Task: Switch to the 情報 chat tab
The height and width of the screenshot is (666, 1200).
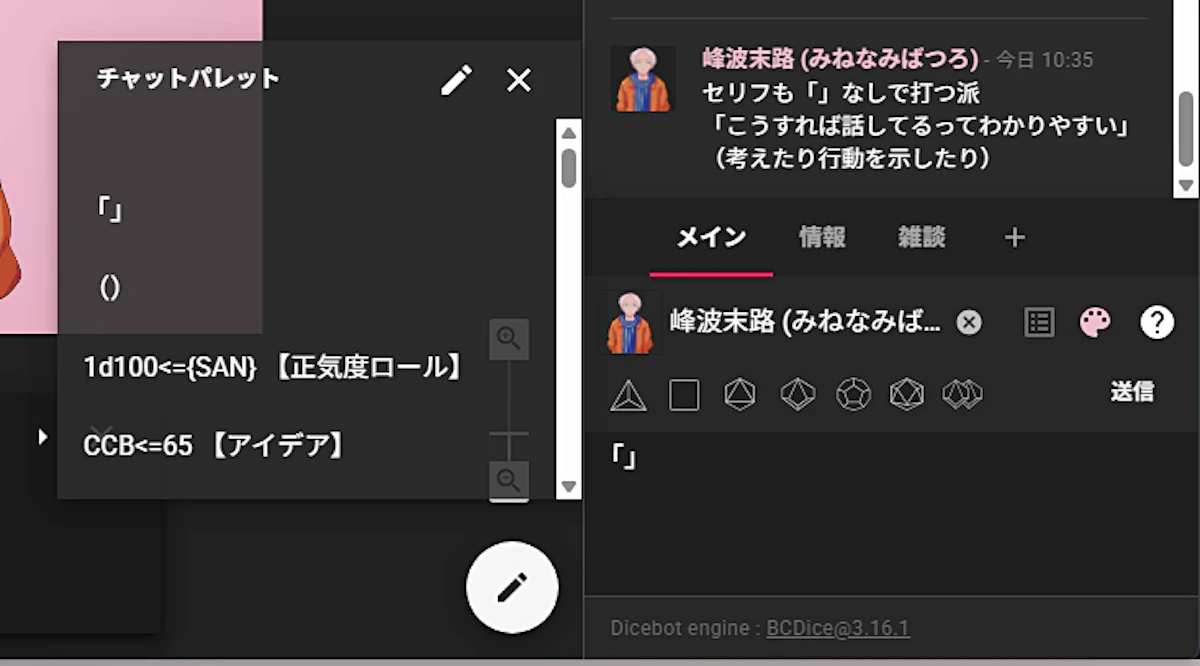Action: click(822, 237)
